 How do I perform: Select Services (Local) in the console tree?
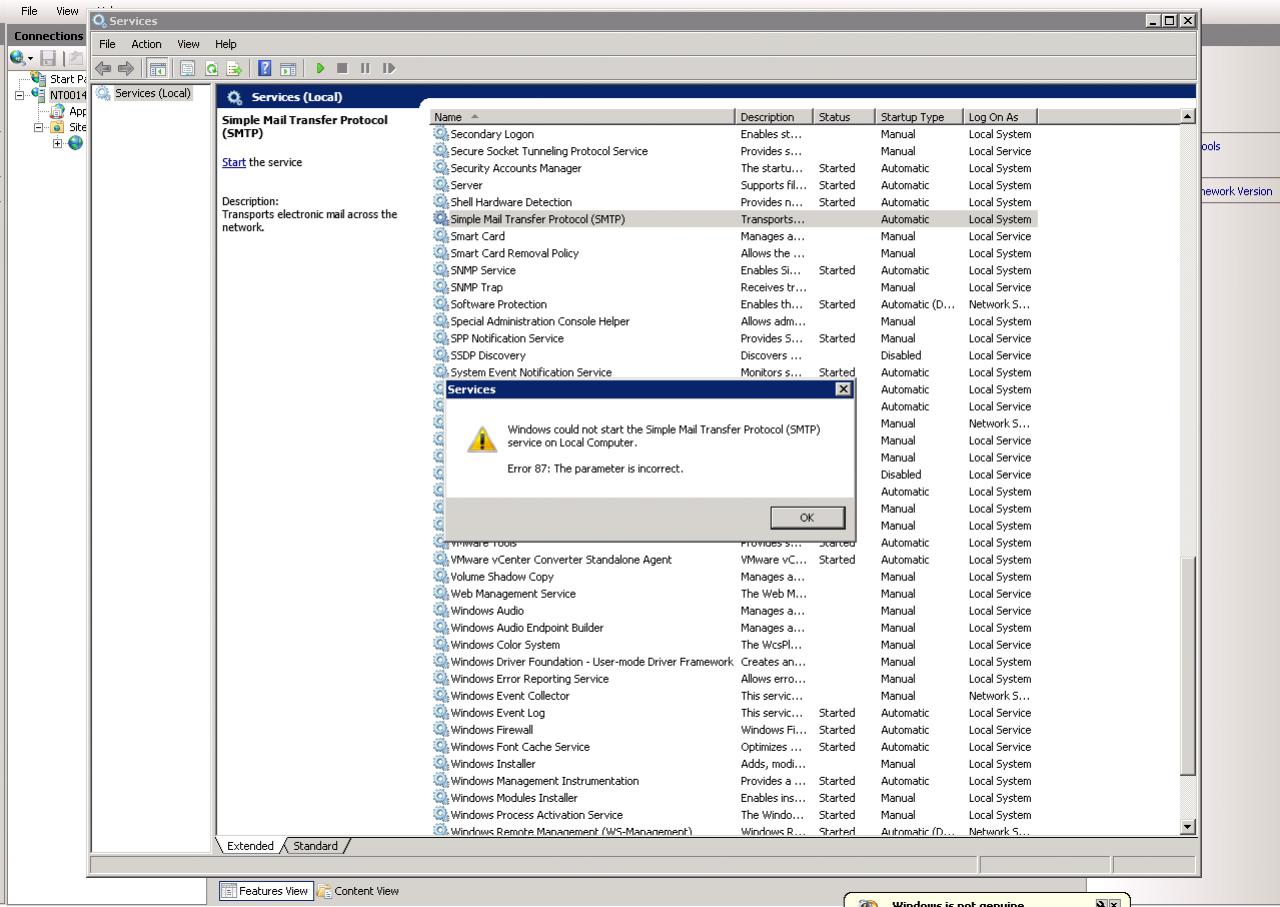click(x=152, y=93)
